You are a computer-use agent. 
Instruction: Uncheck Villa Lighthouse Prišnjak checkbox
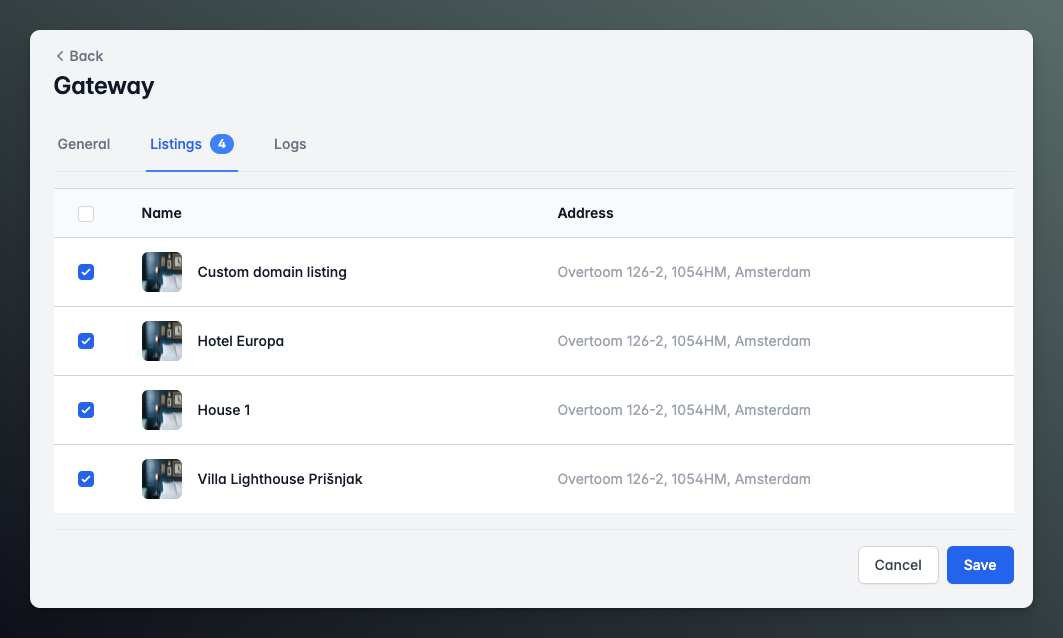[x=86, y=479]
